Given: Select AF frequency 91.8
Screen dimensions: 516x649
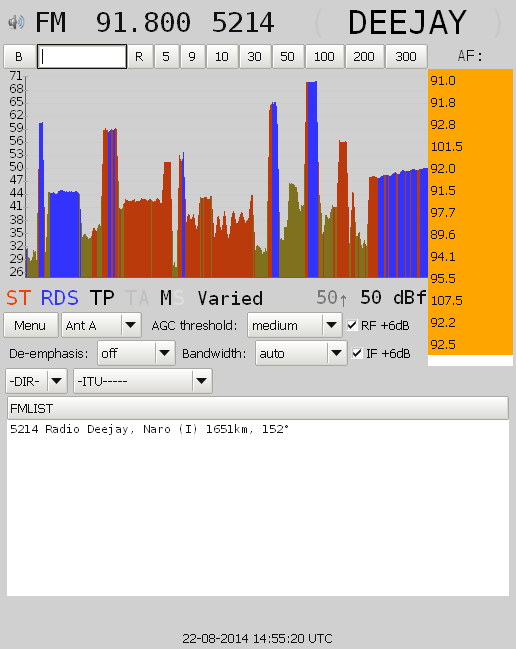Looking at the screenshot, I should pos(470,103).
